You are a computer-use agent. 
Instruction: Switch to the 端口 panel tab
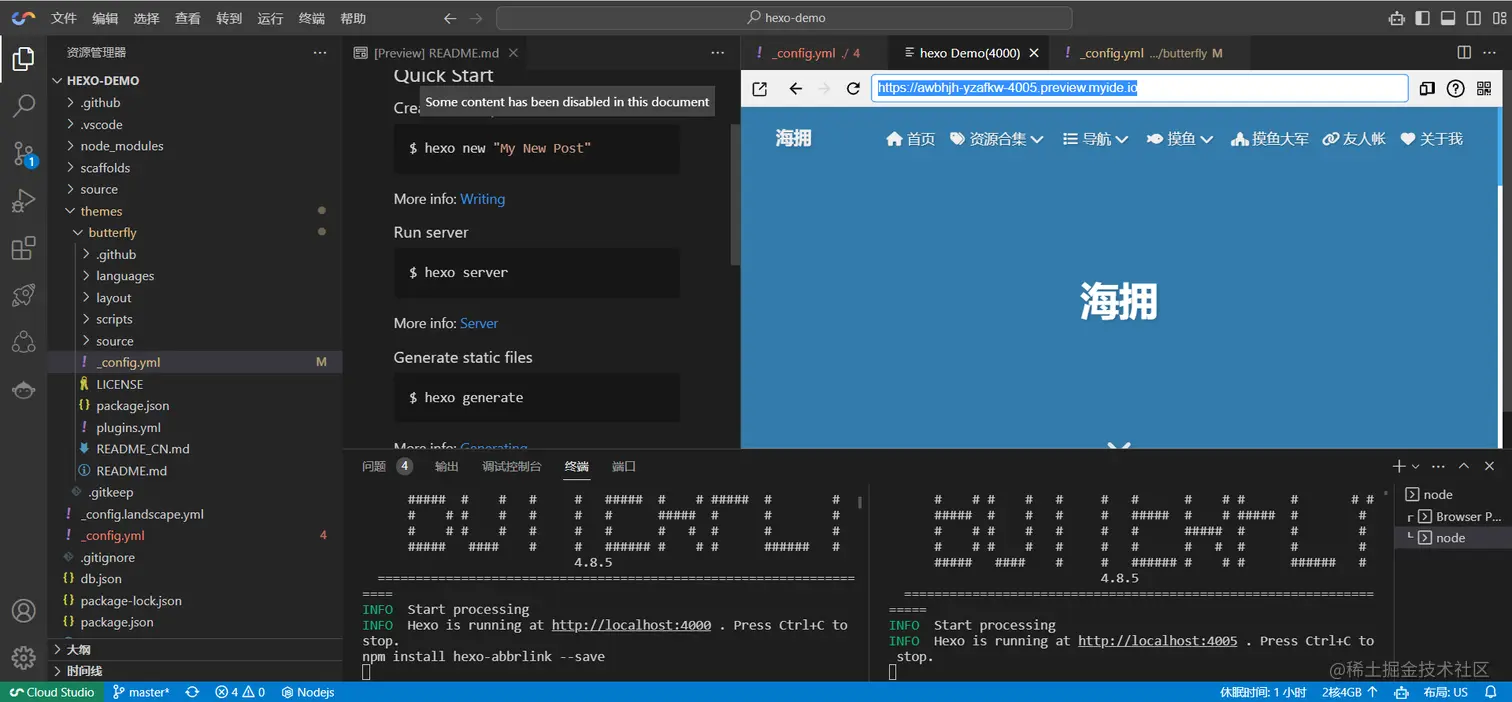624,466
